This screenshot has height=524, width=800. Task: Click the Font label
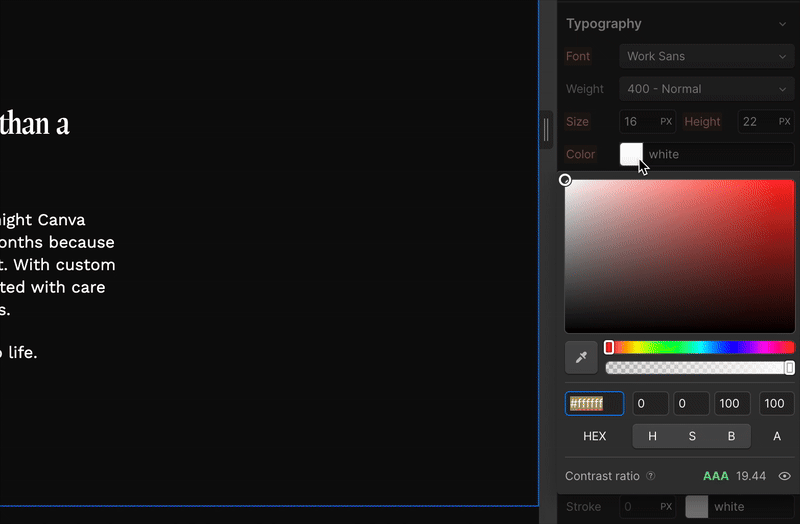578,56
